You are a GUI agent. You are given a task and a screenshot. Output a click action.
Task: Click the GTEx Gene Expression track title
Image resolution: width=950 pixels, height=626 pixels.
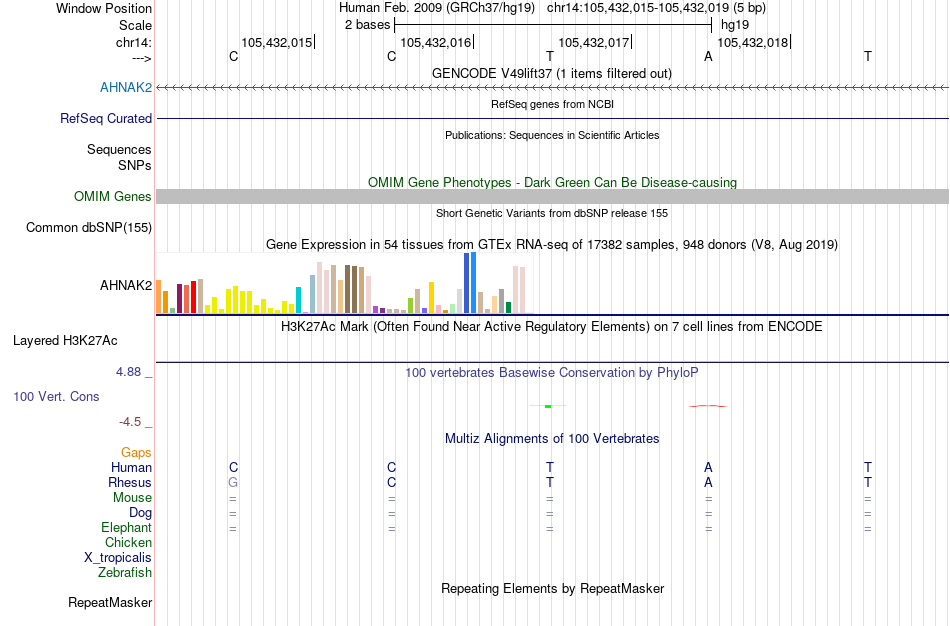[552, 244]
